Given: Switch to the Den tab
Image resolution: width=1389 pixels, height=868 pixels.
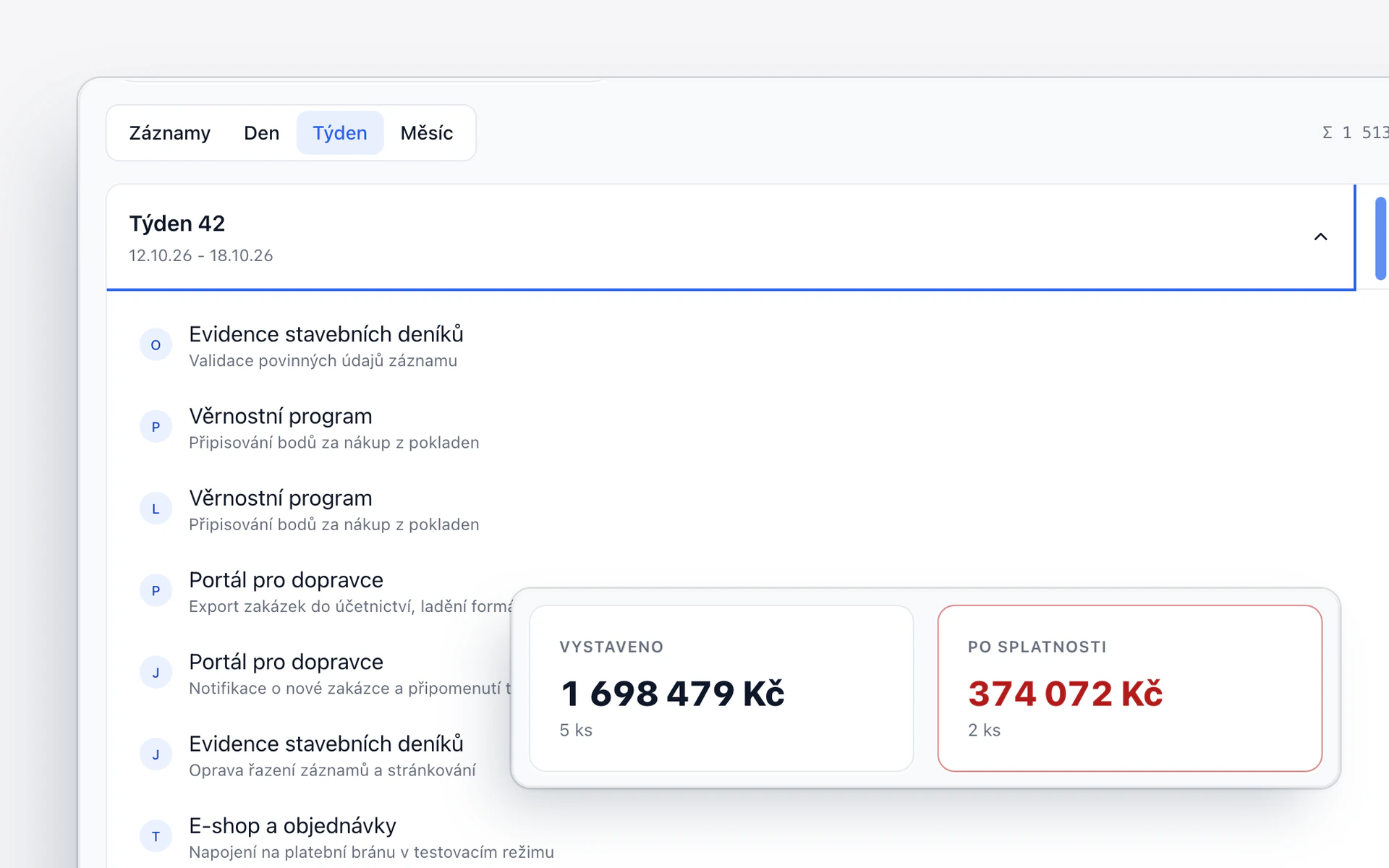Looking at the screenshot, I should click(261, 133).
